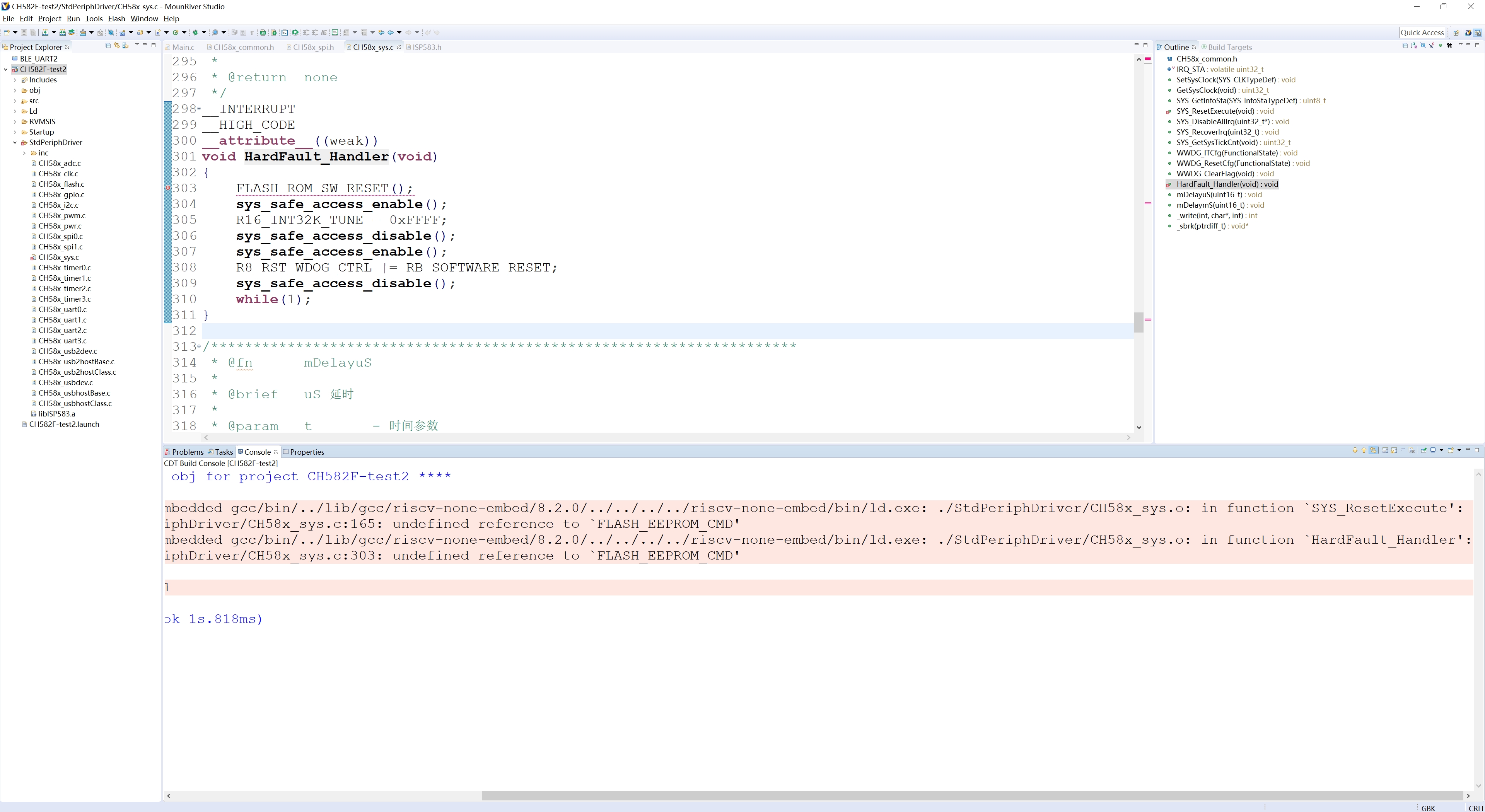
Task: Toggle Hide Non-Public Members green dot
Action: [1441, 46]
